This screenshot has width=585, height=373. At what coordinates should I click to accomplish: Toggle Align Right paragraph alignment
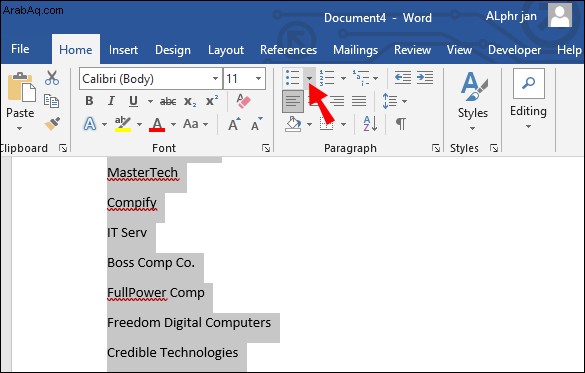(337, 101)
